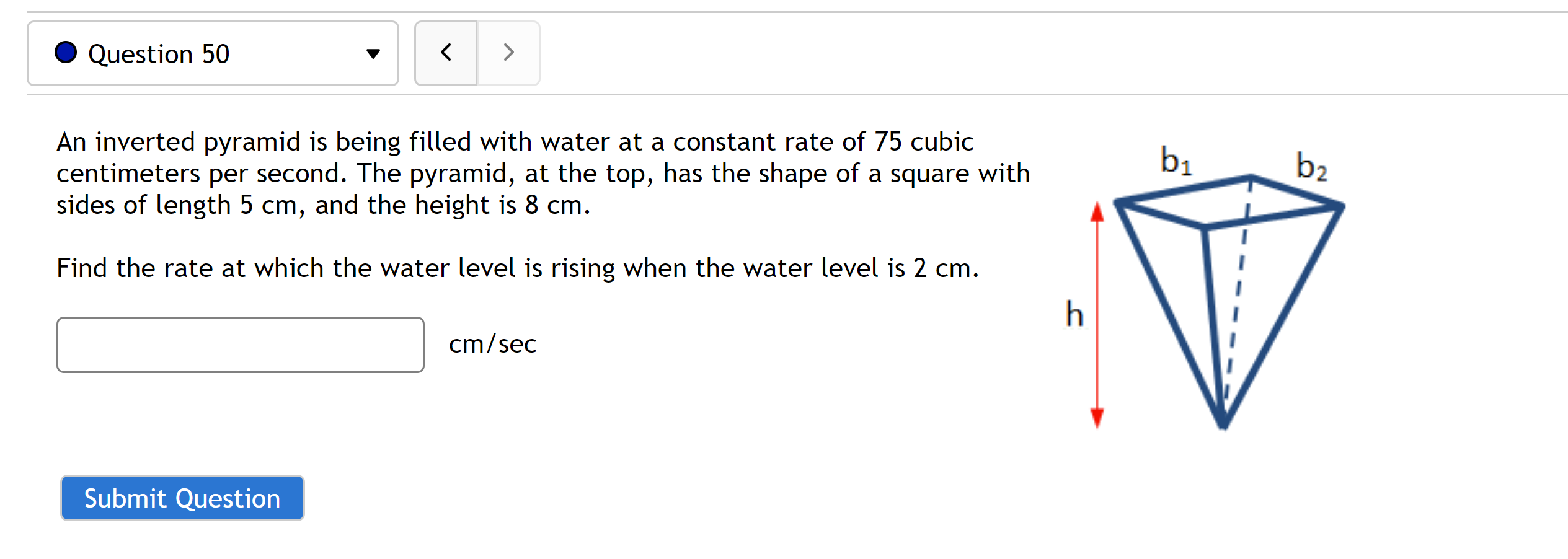Click the h label on the diagram
Image resolution: width=1568 pixels, height=559 pixels.
click(1073, 314)
